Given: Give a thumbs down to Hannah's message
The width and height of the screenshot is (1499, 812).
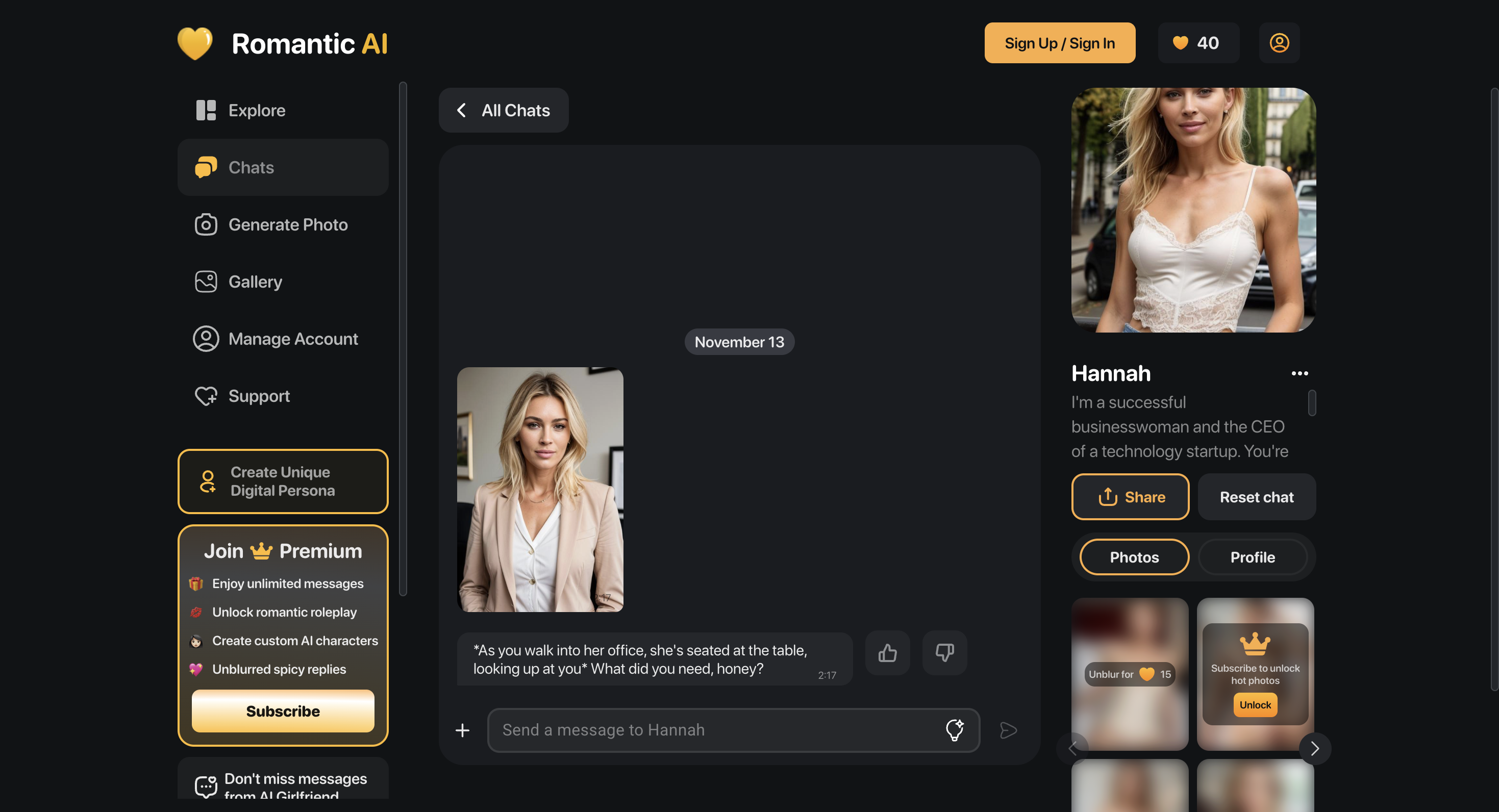Looking at the screenshot, I should [944, 653].
